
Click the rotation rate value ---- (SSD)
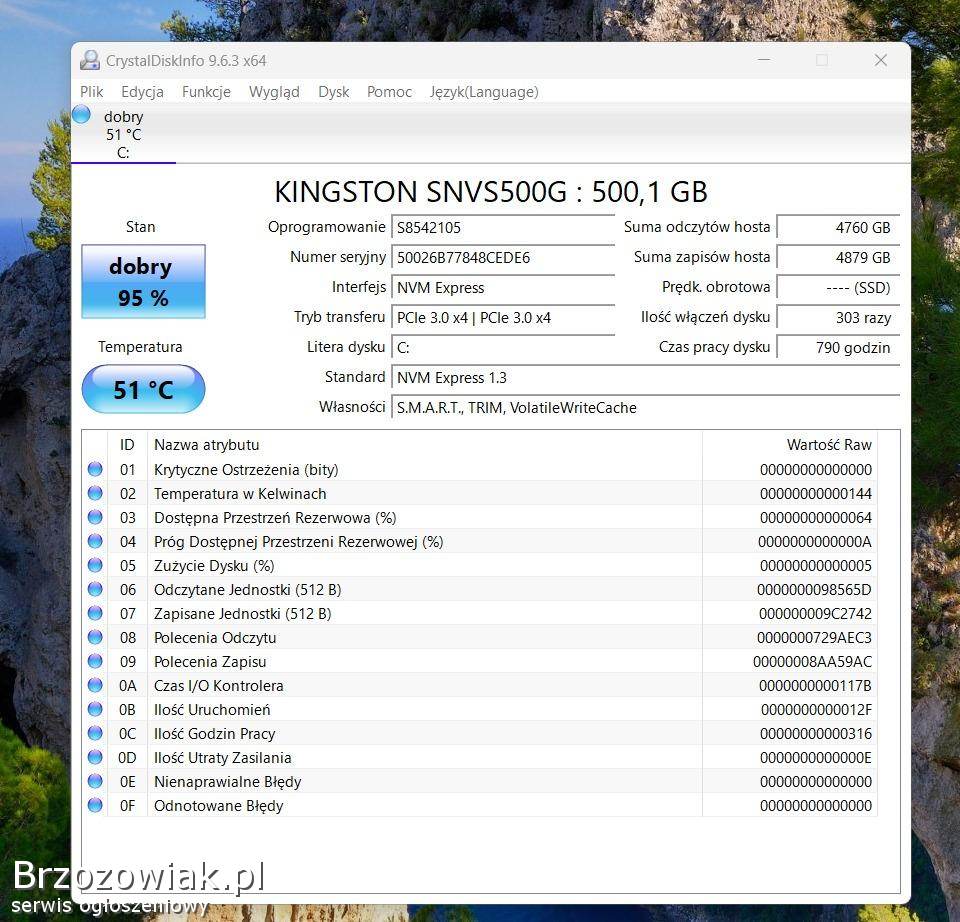pos(838,288)
